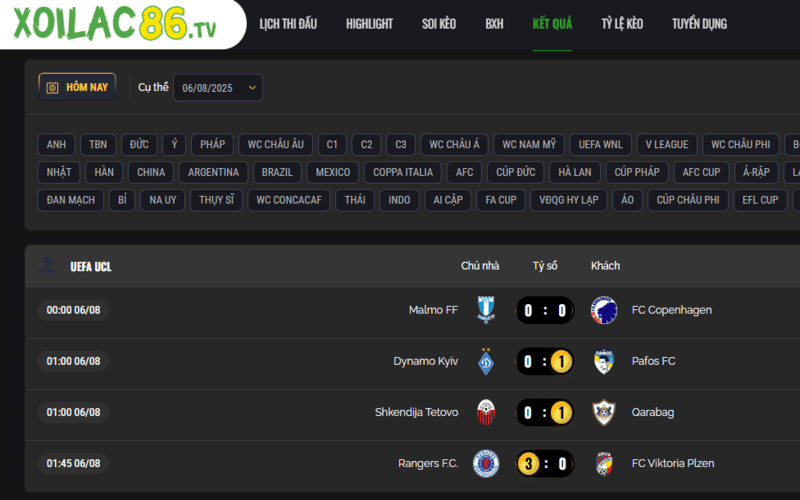Screen dimensions: 800x500
Task: Open the 06/08/2025 date dropdown
Action: (x=218, y=88)
